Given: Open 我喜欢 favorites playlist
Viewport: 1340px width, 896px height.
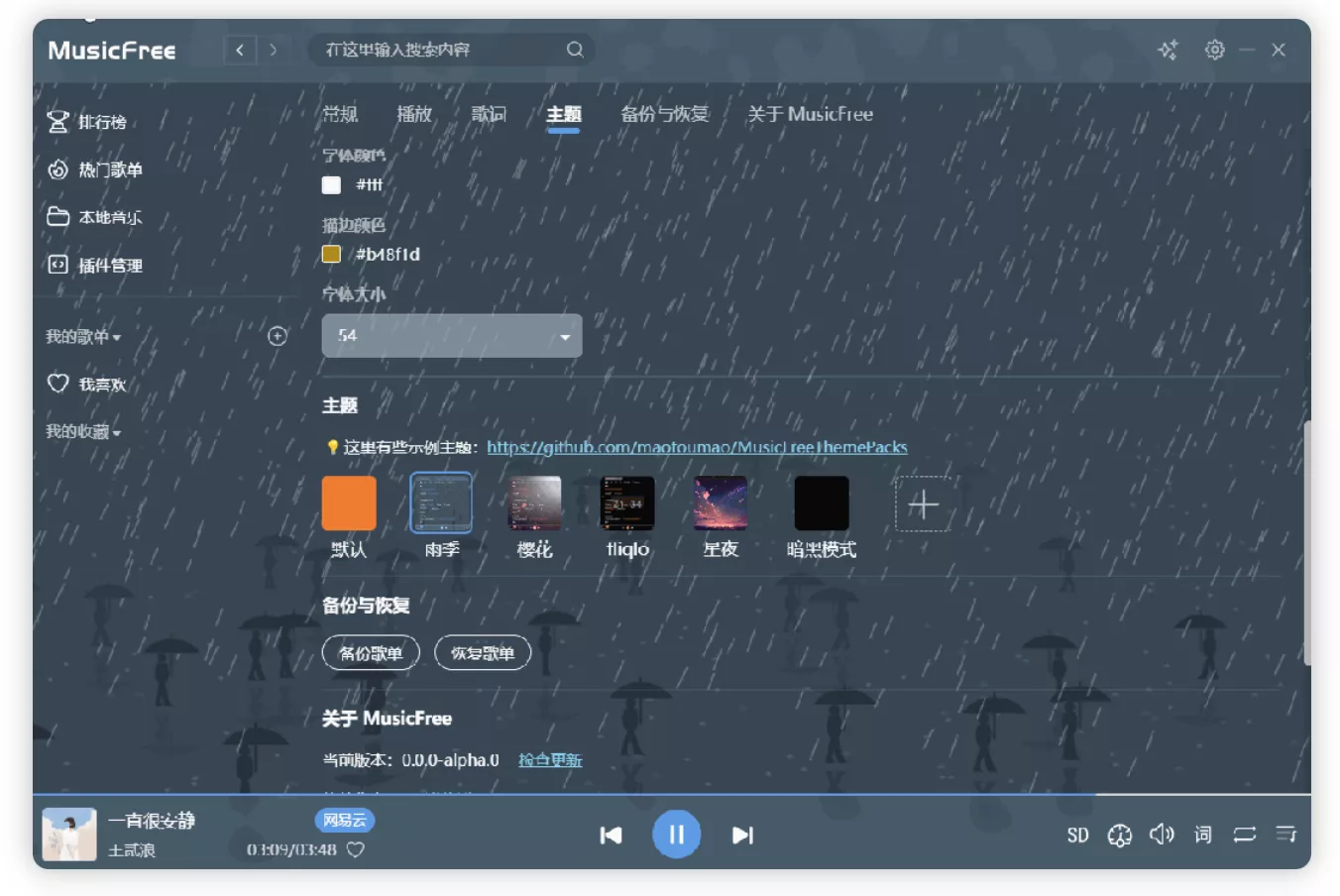Looking at the screenshot, I should pos(87,384).
